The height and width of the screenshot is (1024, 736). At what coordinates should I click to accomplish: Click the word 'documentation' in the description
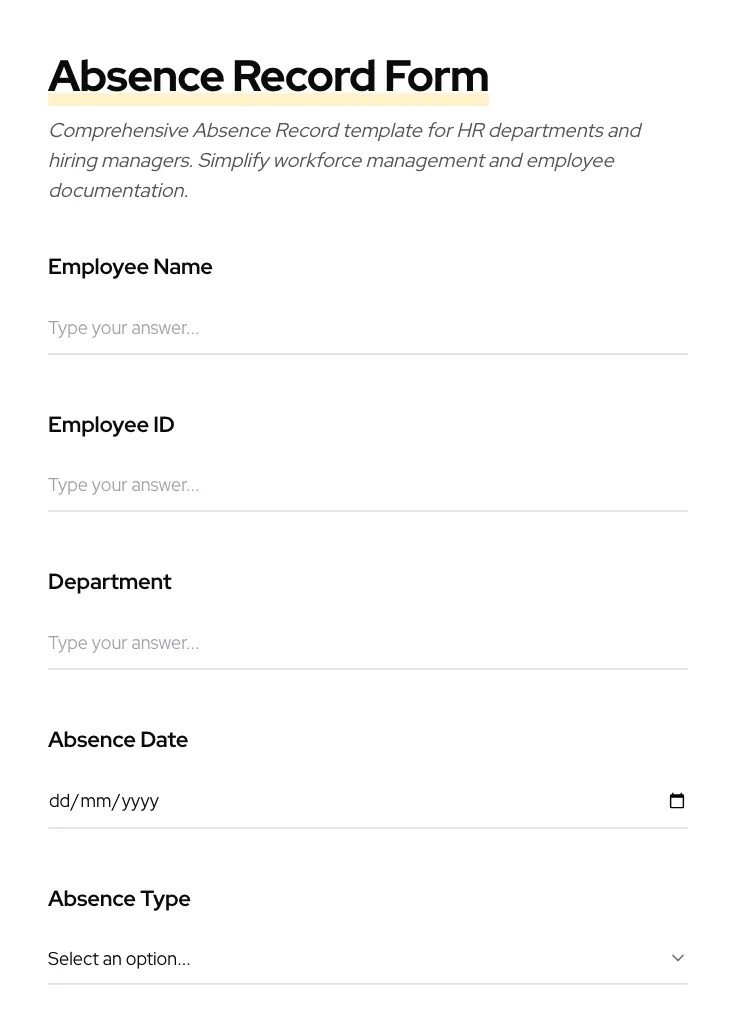[x=117, y=191]
